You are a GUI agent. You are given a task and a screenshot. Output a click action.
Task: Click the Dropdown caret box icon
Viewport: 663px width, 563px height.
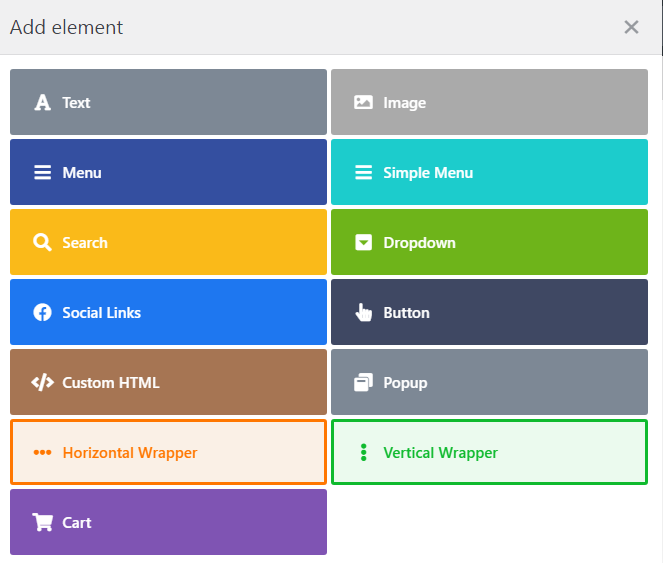tap(363, 242)
